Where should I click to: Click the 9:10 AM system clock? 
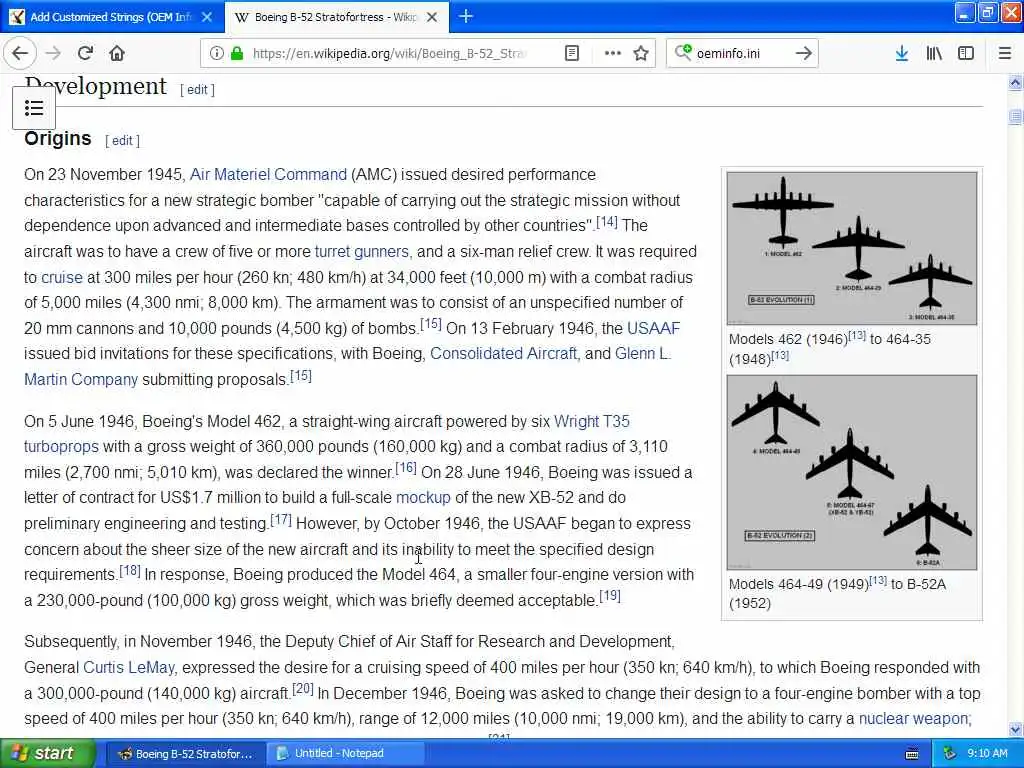point(987,754)
